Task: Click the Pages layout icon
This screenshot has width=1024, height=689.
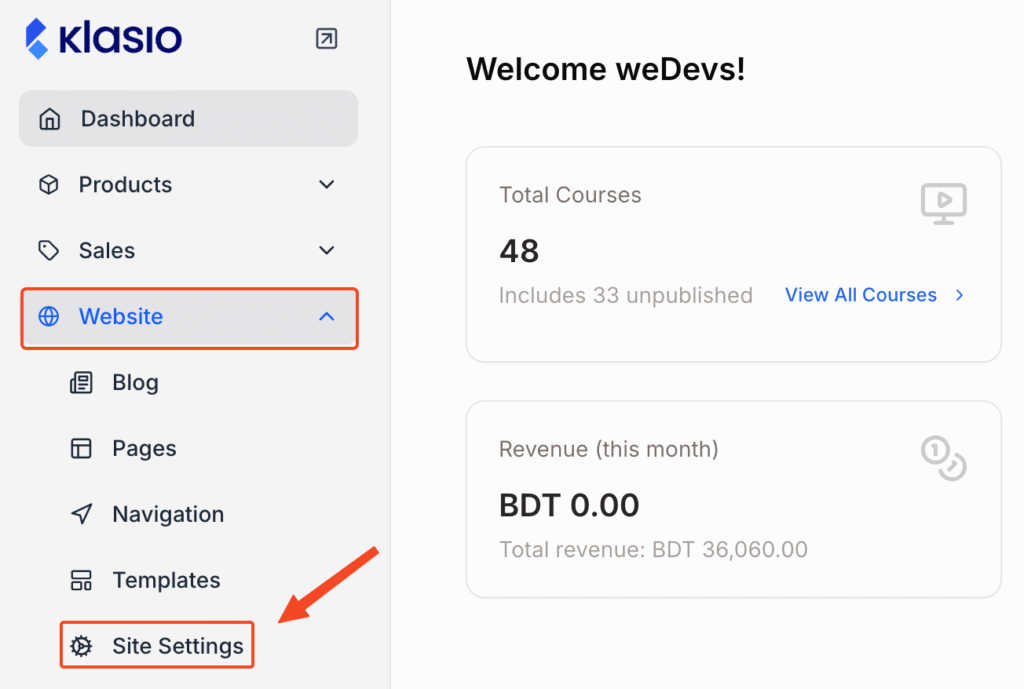Action: (x=81, y=449)
